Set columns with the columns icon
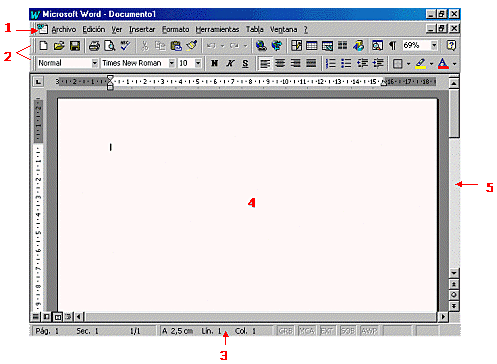The height and width of the screenshot is (364, 497). tap(343, 46)
